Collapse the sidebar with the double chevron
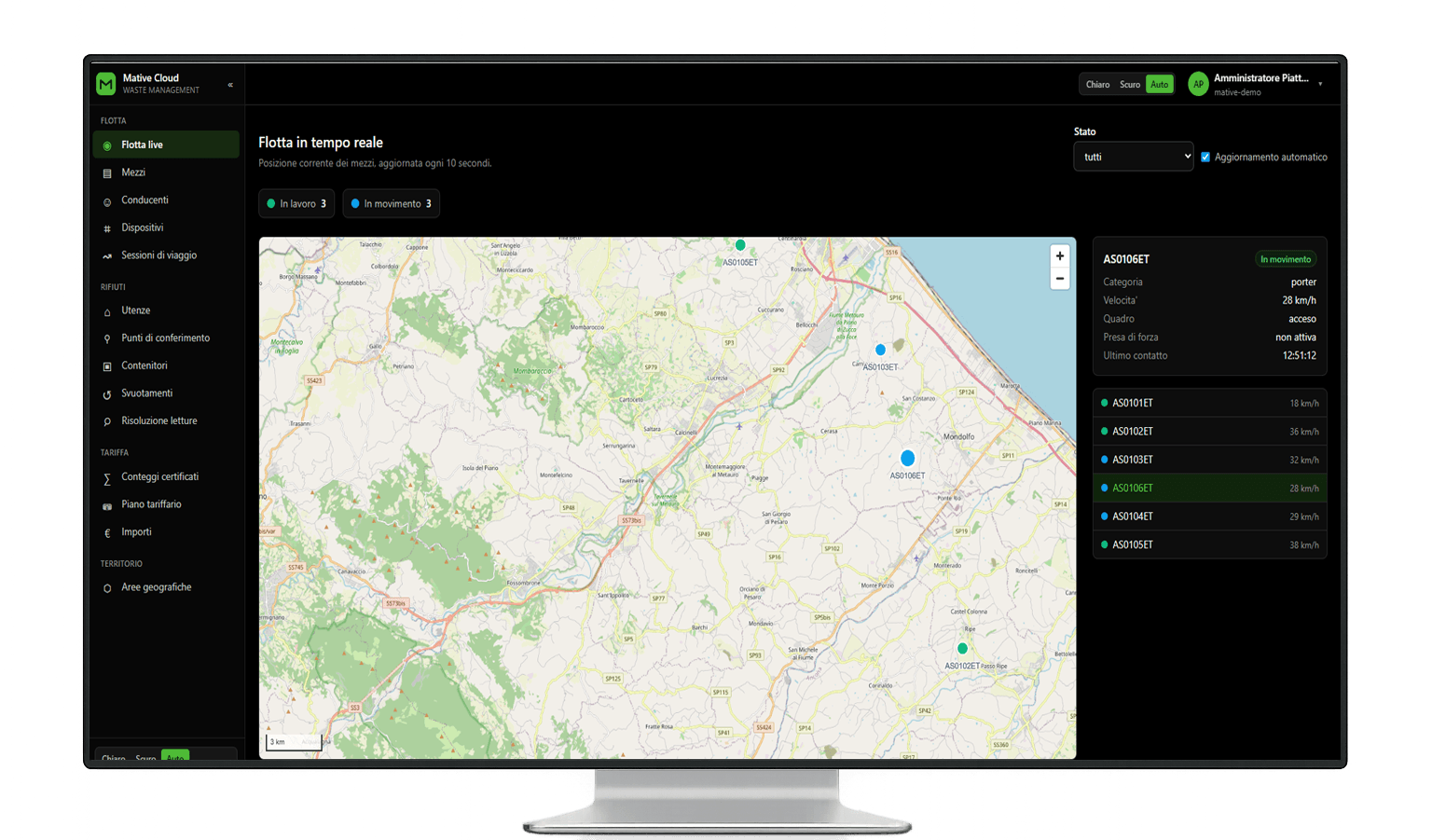 click(230, 85)
